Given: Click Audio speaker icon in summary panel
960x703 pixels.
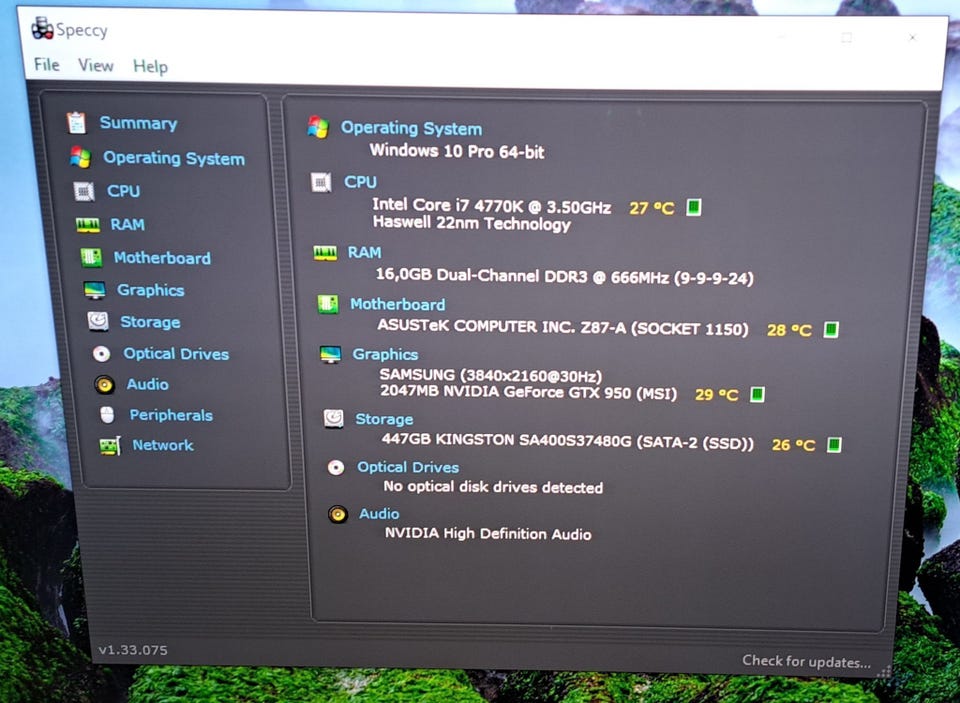Looking at the screenshot, I should click(x=337, y=514).
